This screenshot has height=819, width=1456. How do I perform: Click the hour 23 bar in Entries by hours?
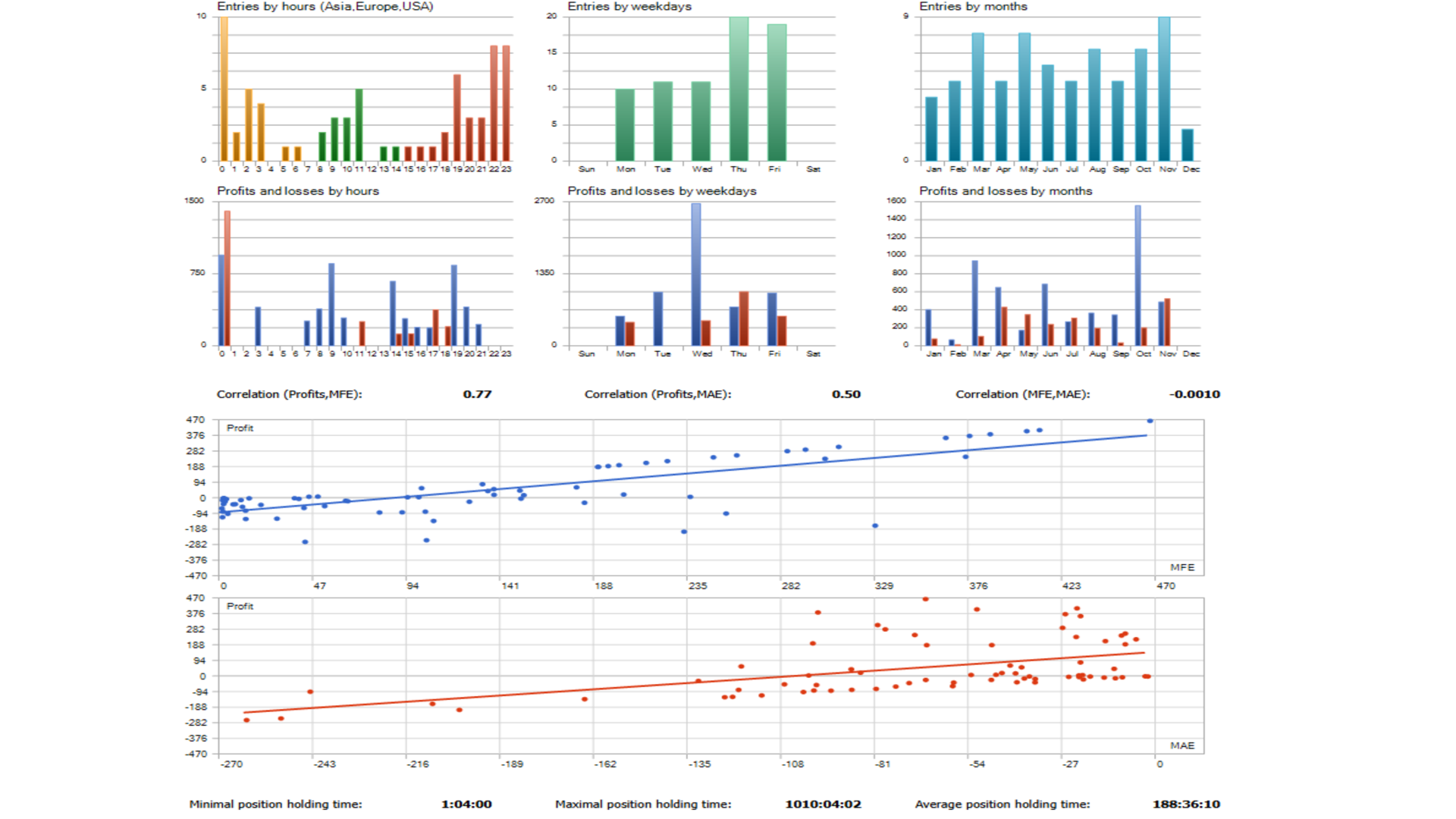507,102
